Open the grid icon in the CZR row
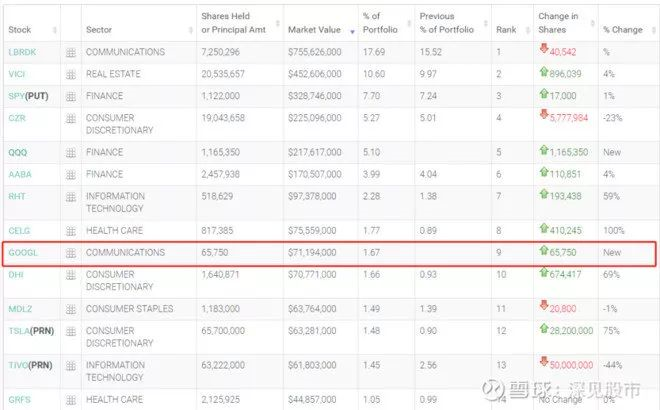The image size is (660, 410). point(71,118)
